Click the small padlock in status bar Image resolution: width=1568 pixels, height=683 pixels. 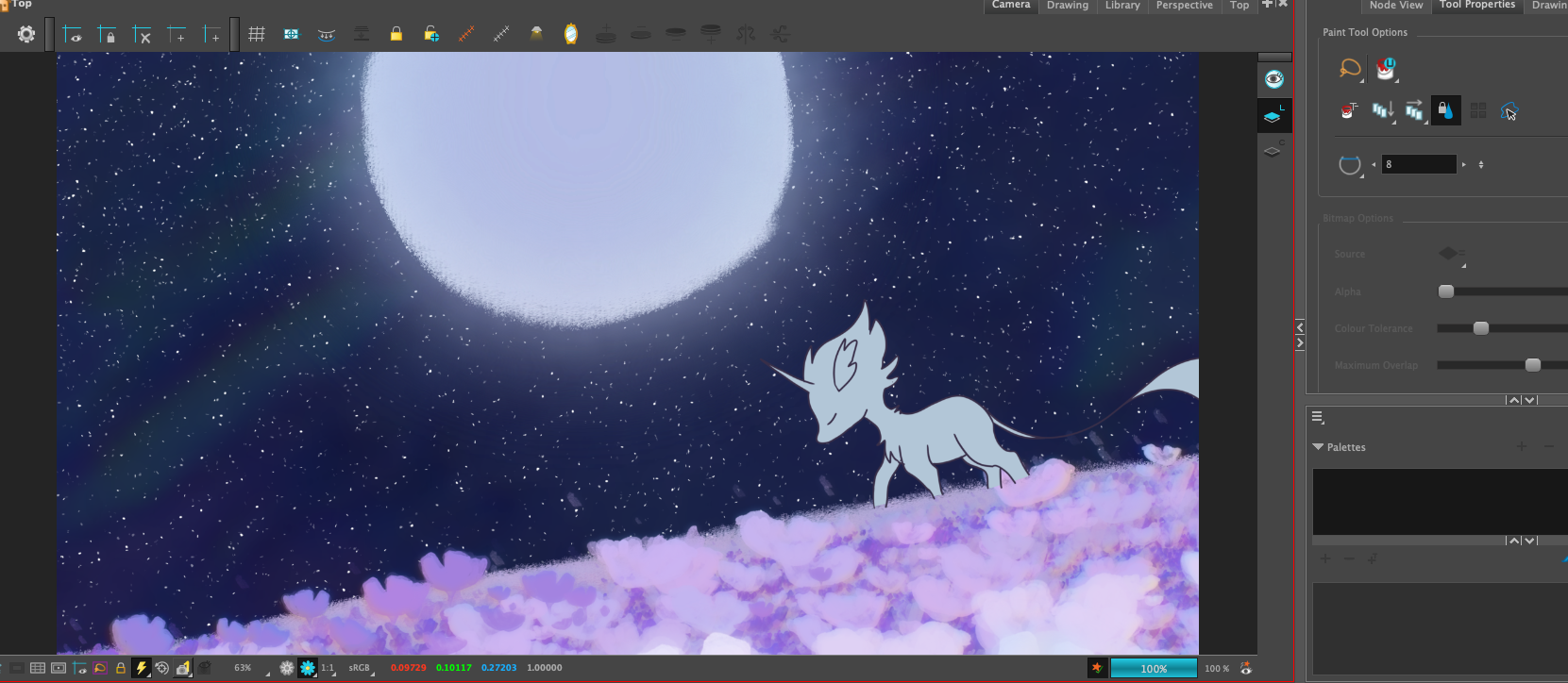click(x=121, y=668)
